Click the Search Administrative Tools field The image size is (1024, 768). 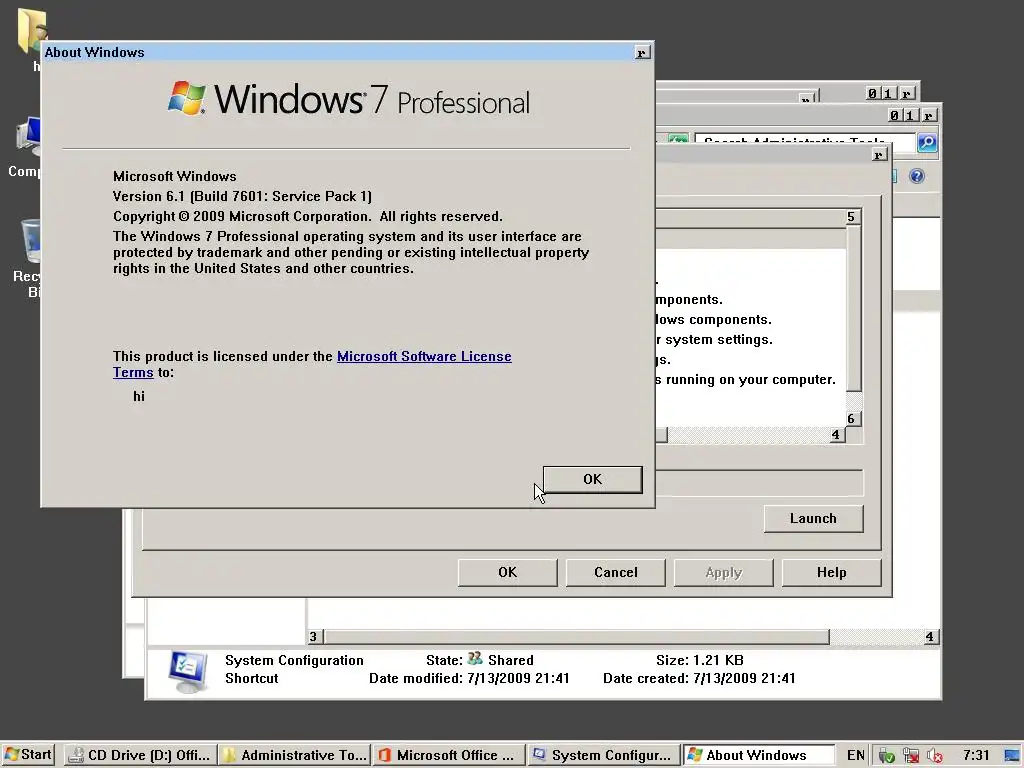pyautogui.click(x=805, y=142)
